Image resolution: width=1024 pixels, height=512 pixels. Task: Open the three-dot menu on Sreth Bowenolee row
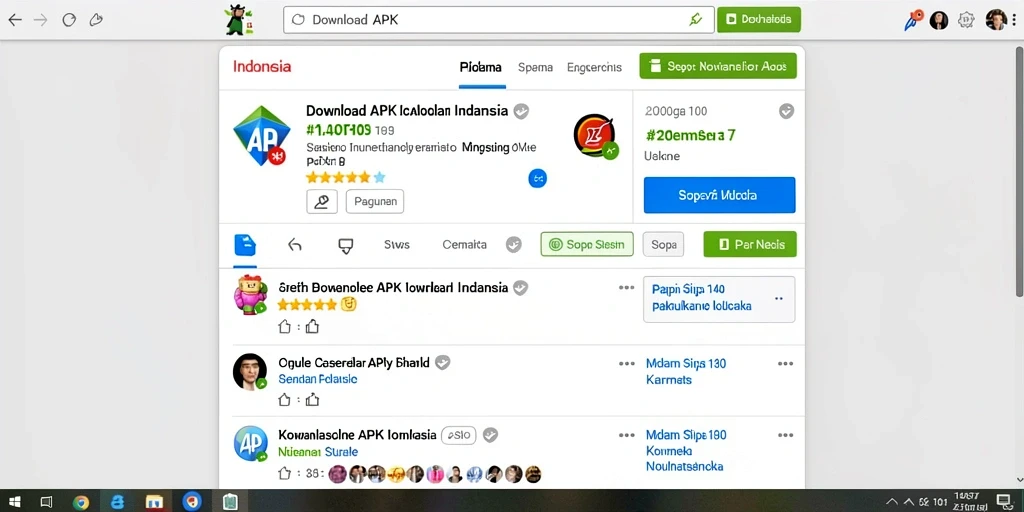pyautogui.click(x=626, y=287)
